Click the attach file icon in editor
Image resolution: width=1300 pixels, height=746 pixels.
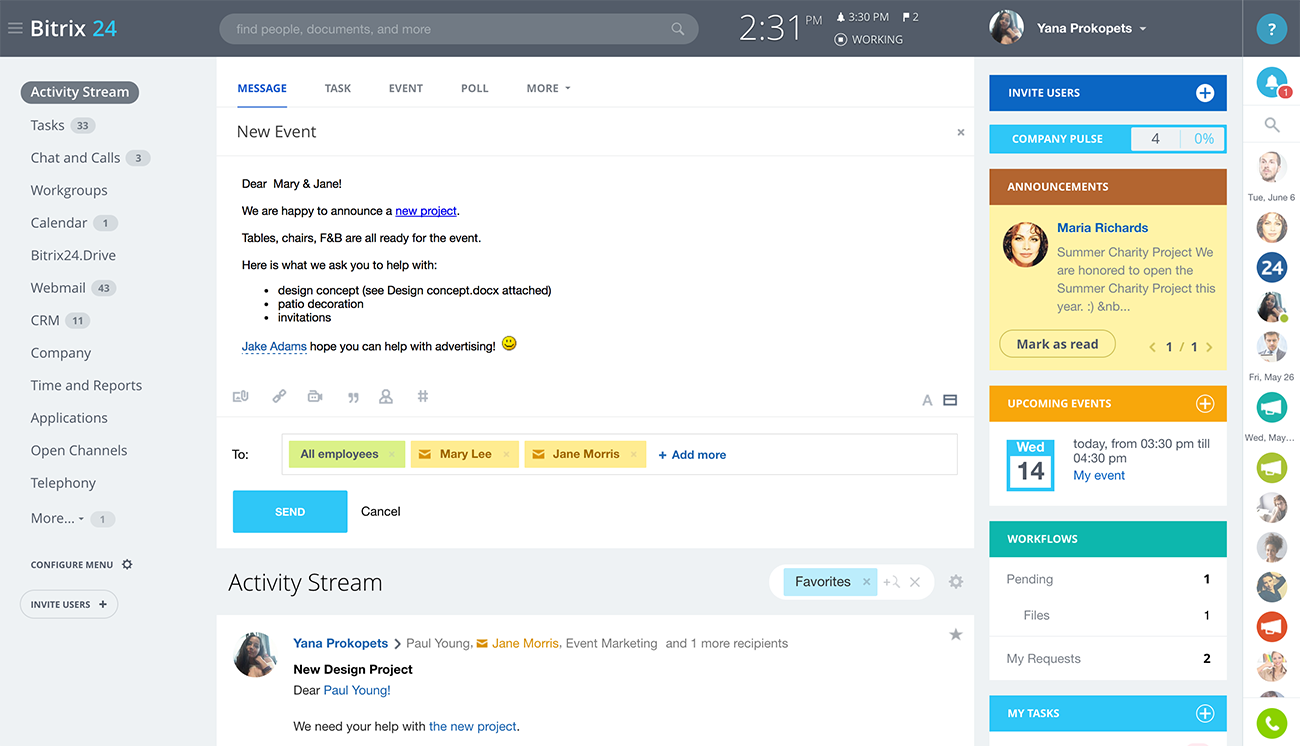tap(240, 397)
